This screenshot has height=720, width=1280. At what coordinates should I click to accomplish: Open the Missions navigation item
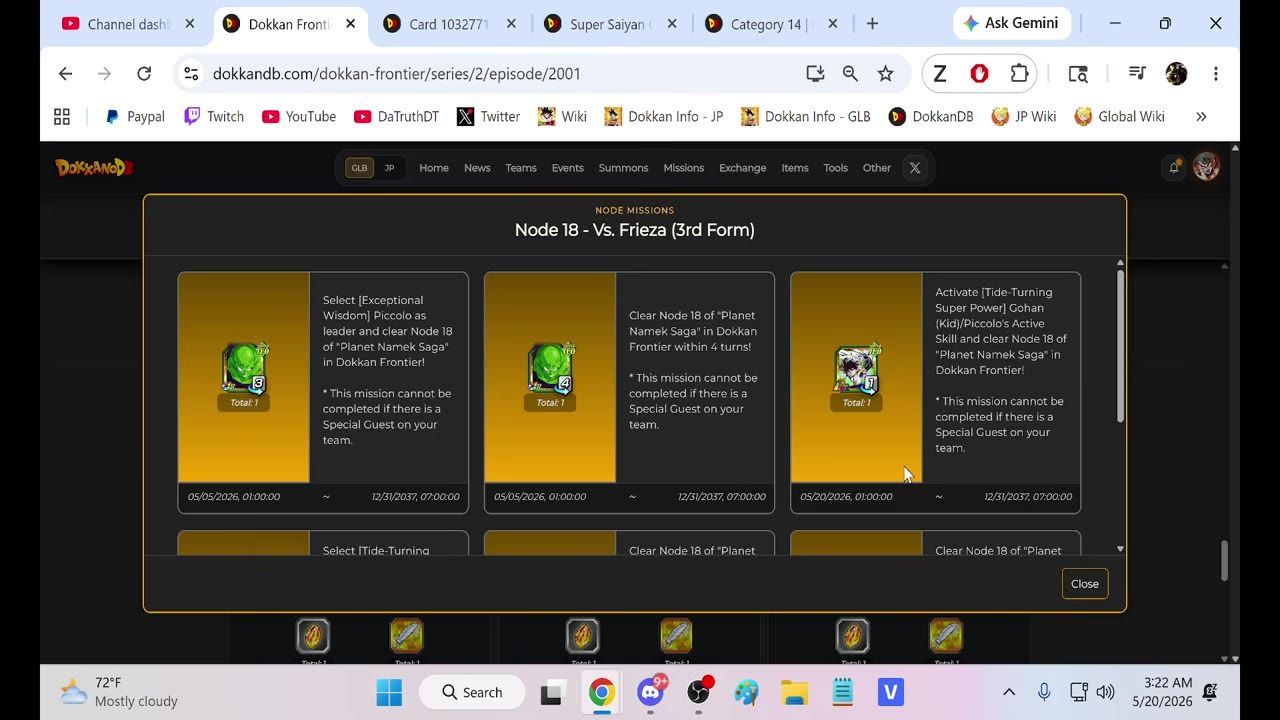684,168
